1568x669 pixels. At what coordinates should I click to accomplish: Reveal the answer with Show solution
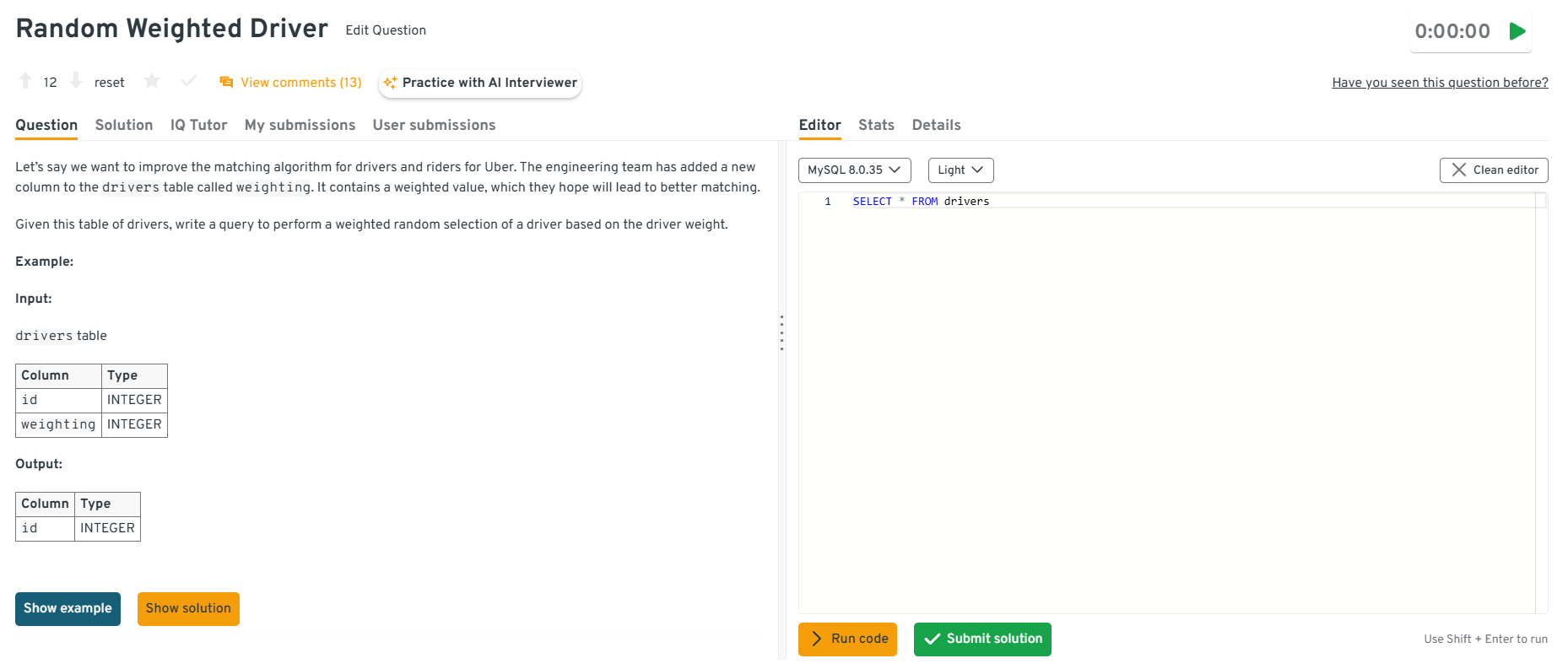click(188, 609)
